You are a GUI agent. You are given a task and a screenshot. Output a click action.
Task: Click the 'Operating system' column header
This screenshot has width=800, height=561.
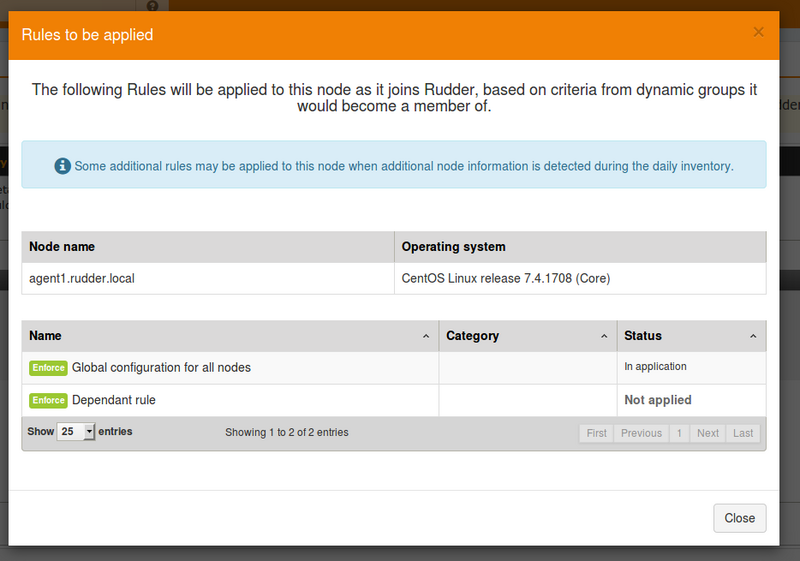[580, 247]
